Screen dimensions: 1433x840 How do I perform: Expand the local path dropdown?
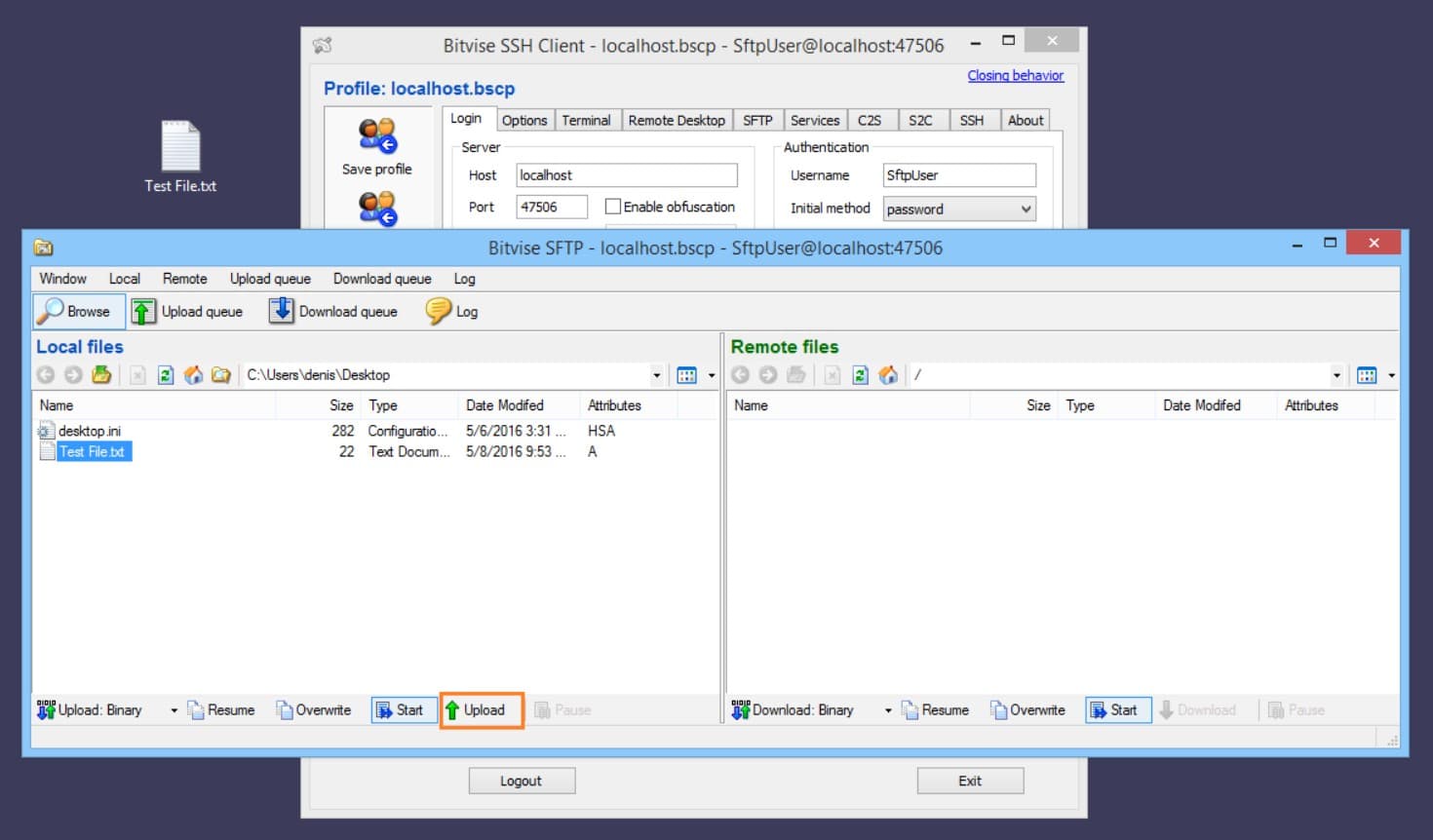tap(656, 375)
